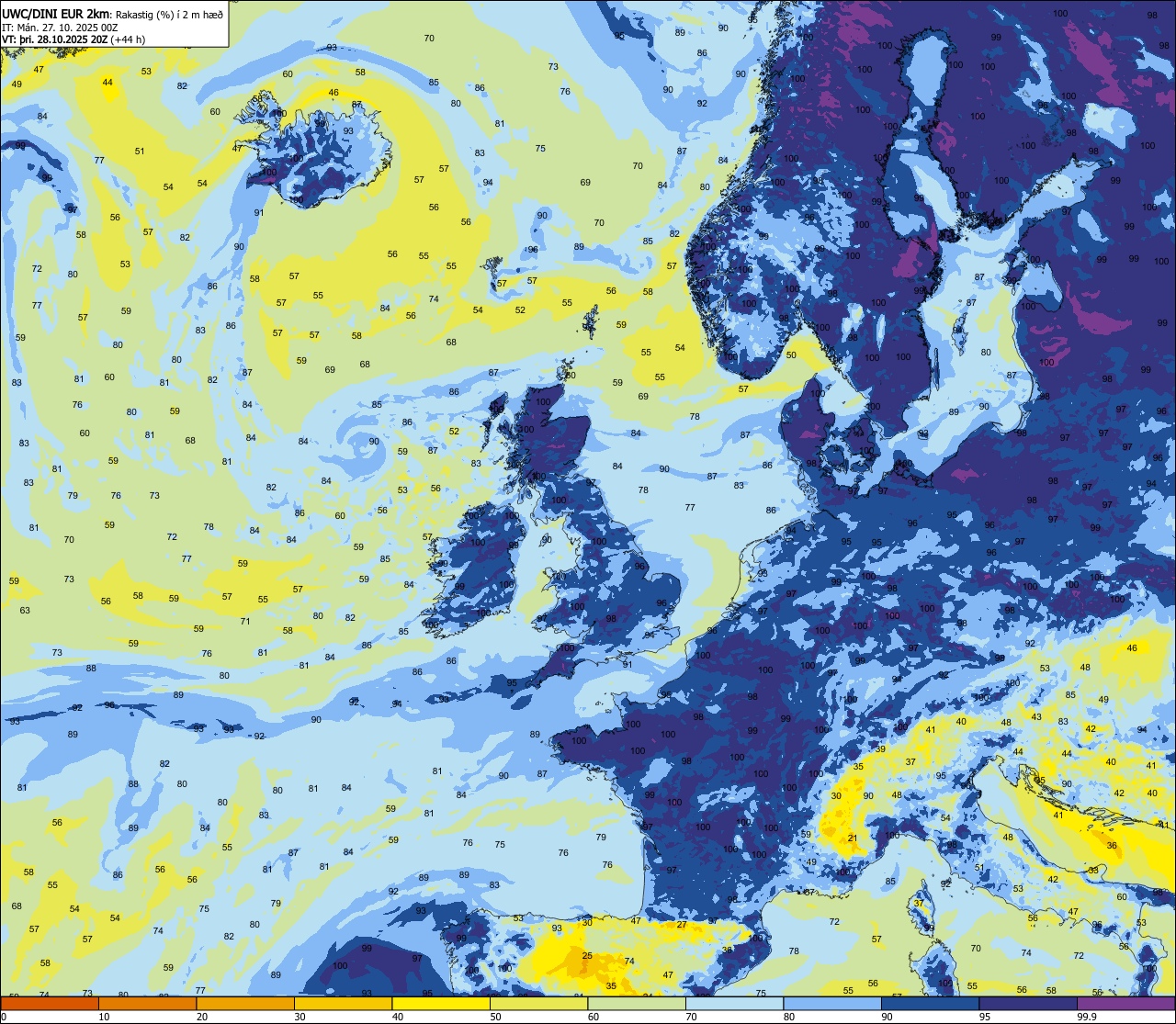Select the 90–95 blue legend segment

(x=930, y=1003)
